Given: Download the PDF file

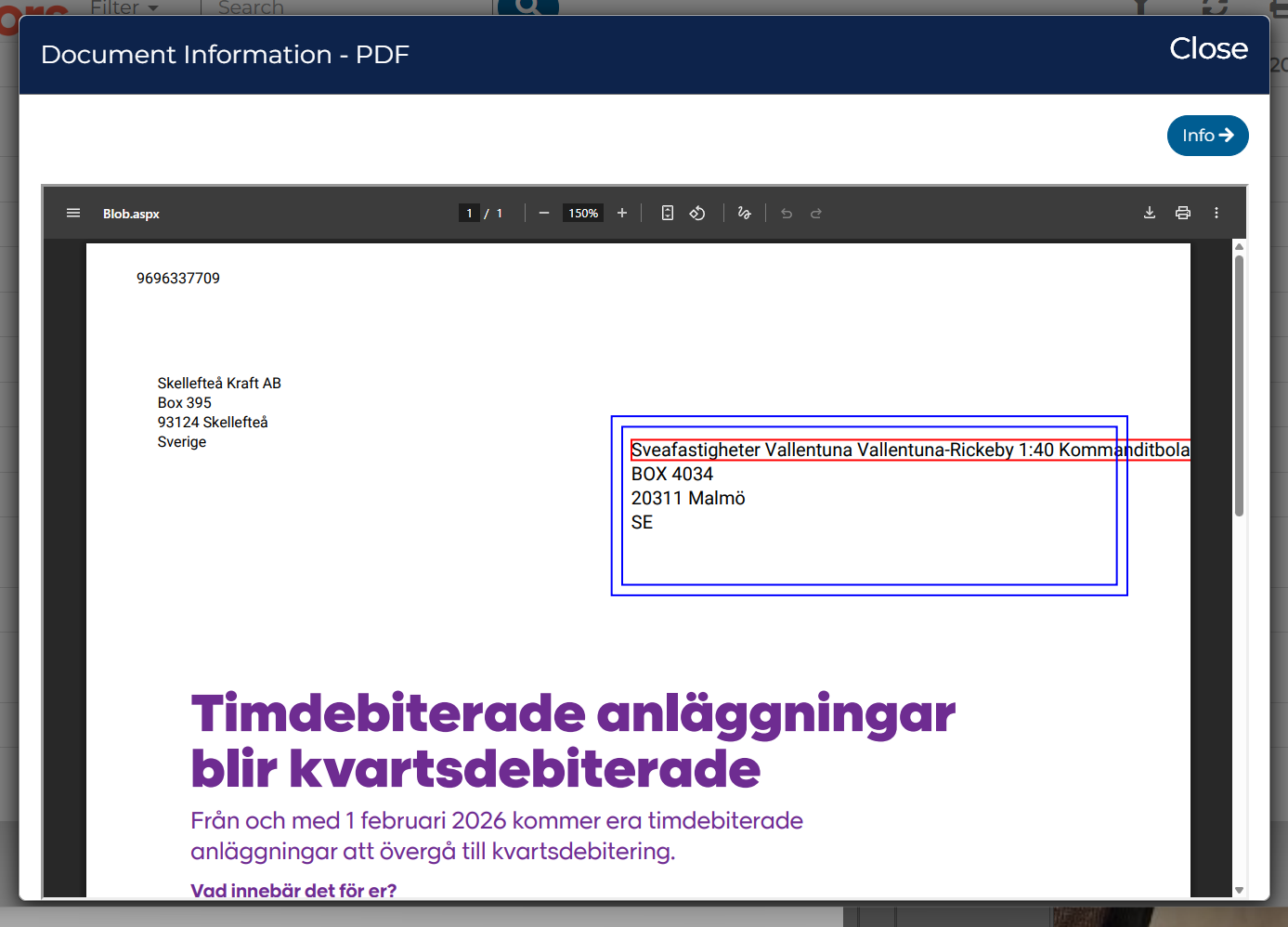Looking at the screenshot, I should click(x=1150, y=213).
